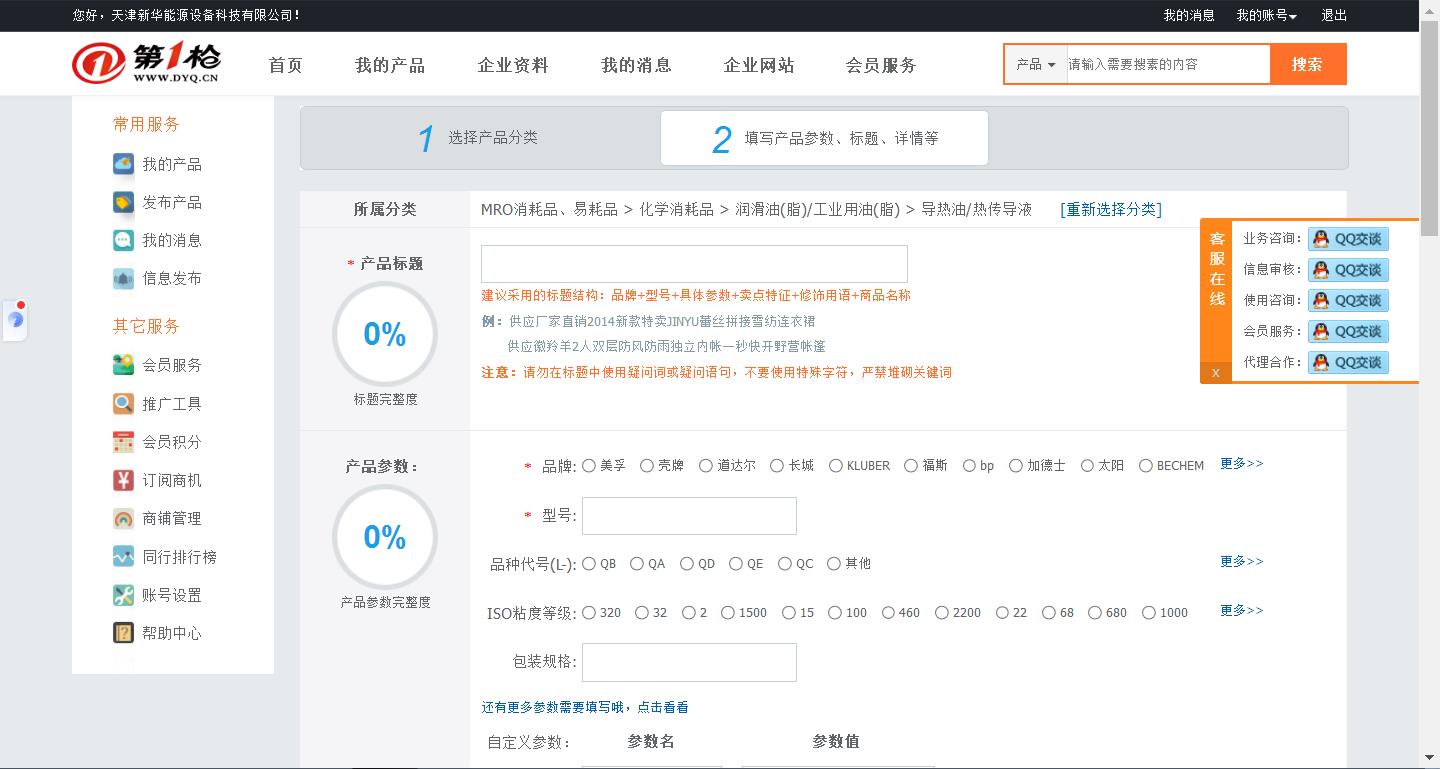
Task: Click 退出 in top bar
Action: [1334, 15]
